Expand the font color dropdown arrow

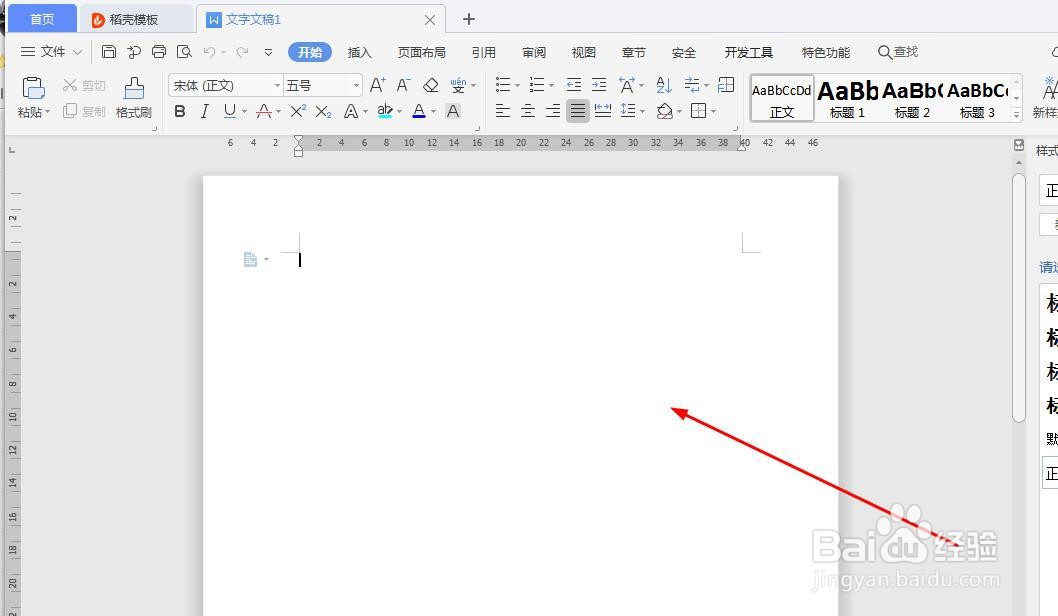click(433, 111)
